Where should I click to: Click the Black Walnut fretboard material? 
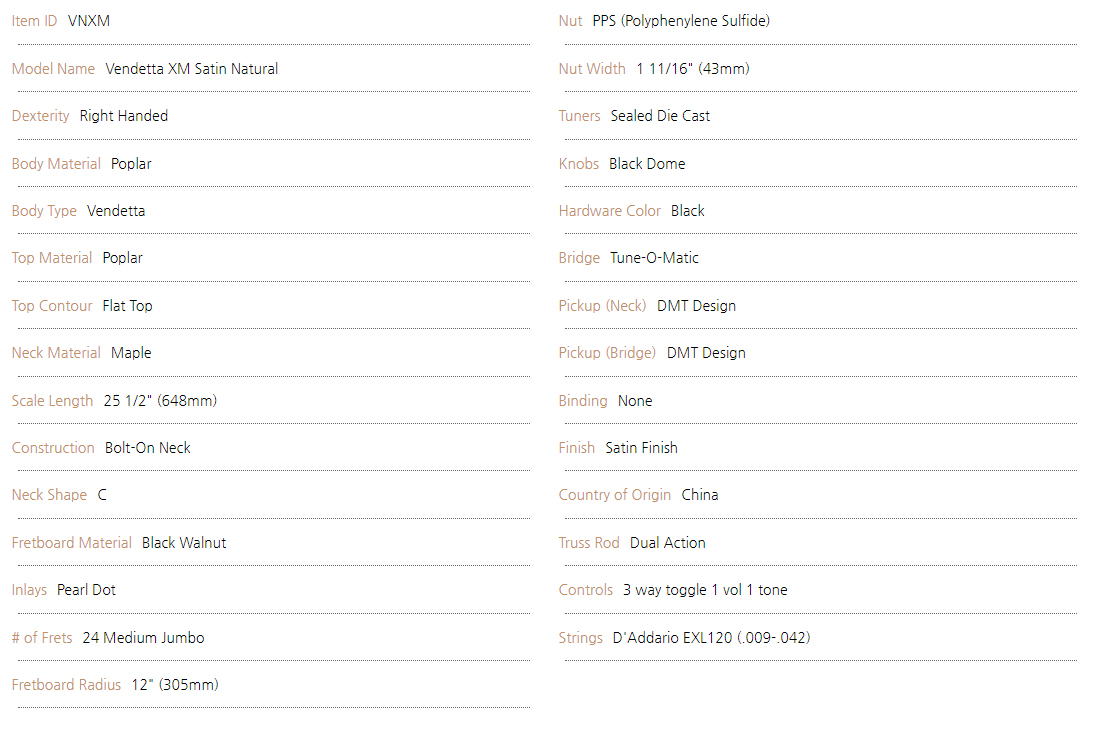point(183,543)
